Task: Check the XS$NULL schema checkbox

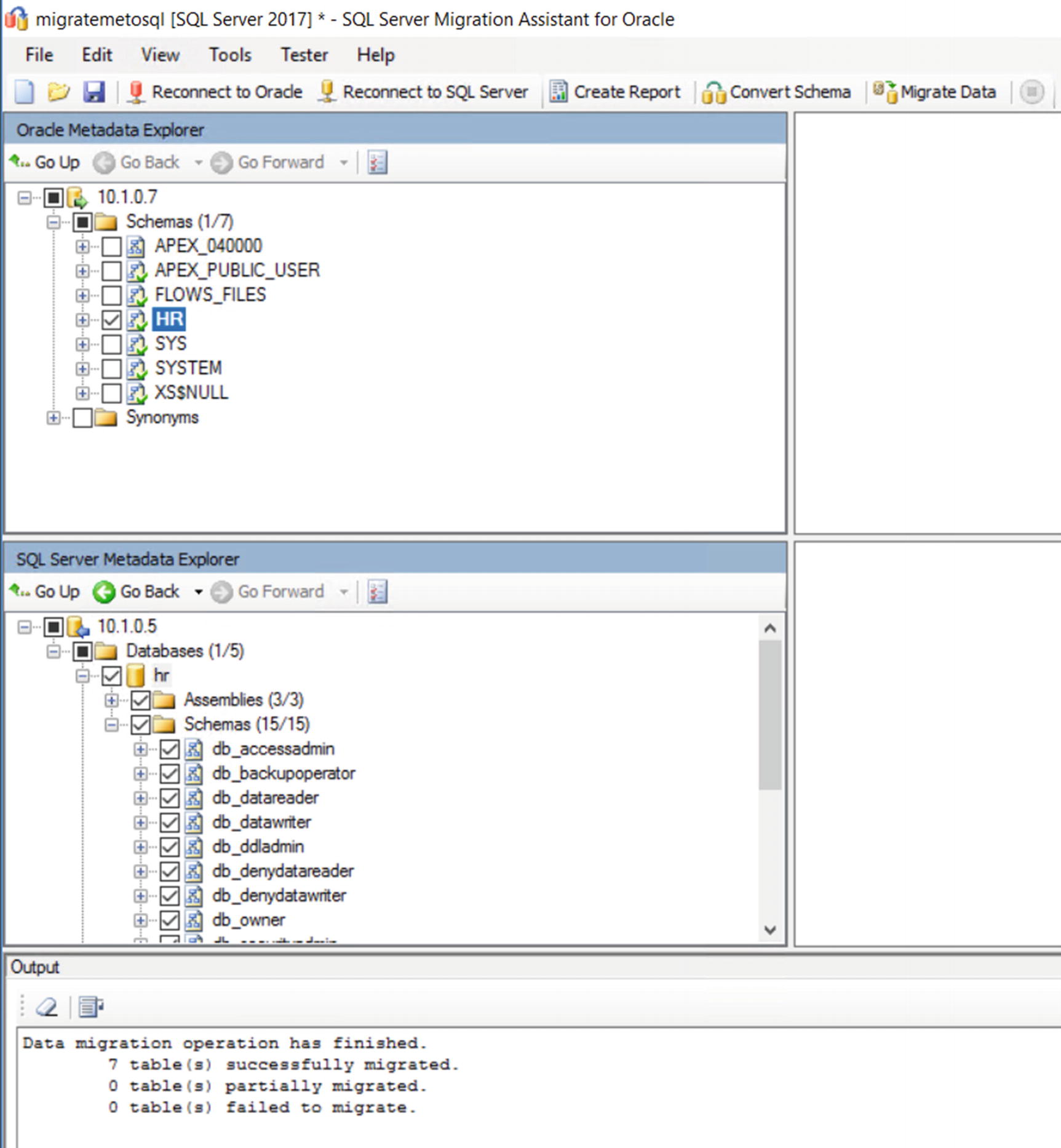Action: click(111, 393)
